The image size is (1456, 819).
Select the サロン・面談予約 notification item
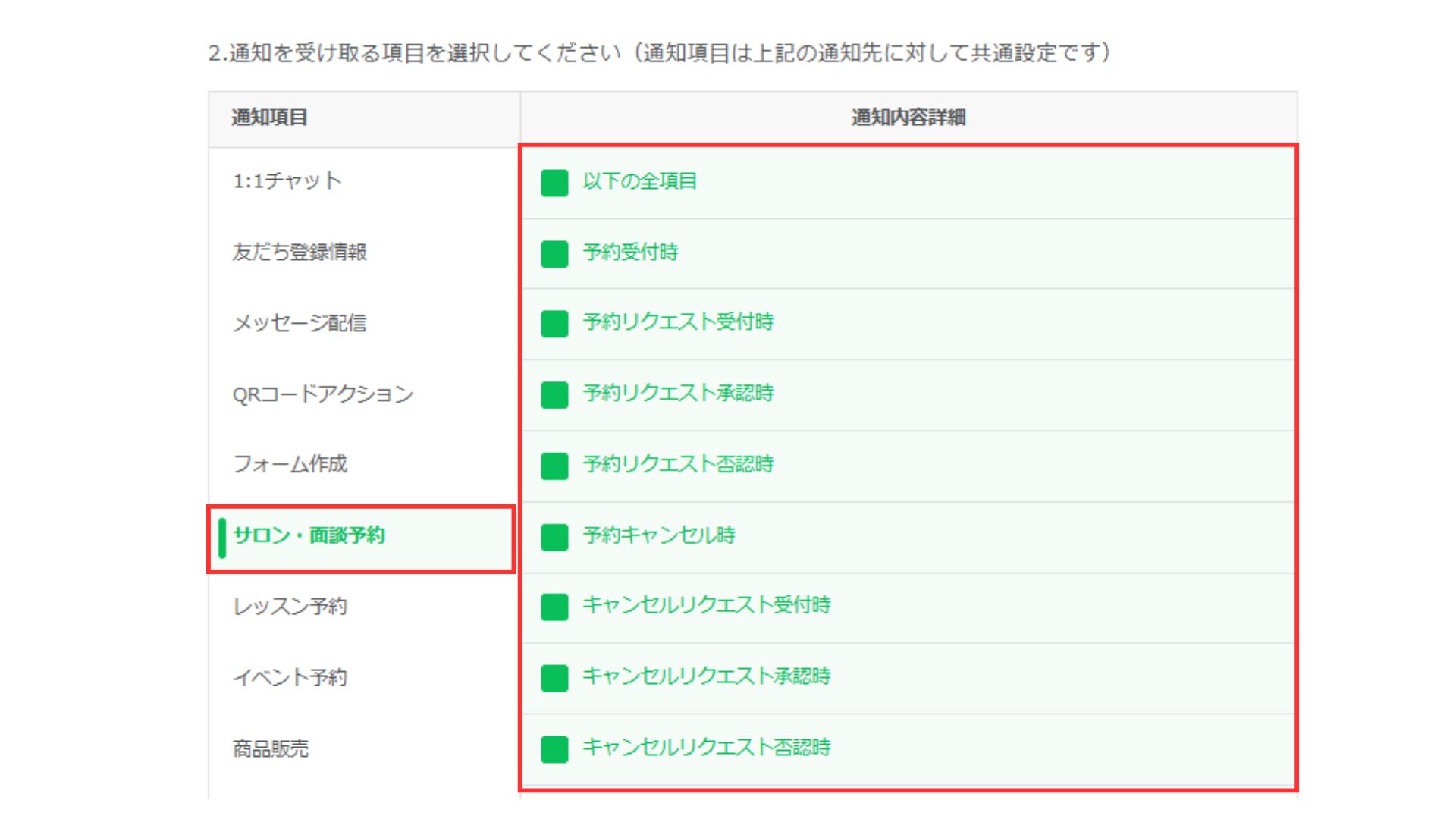tap(309, 535)
